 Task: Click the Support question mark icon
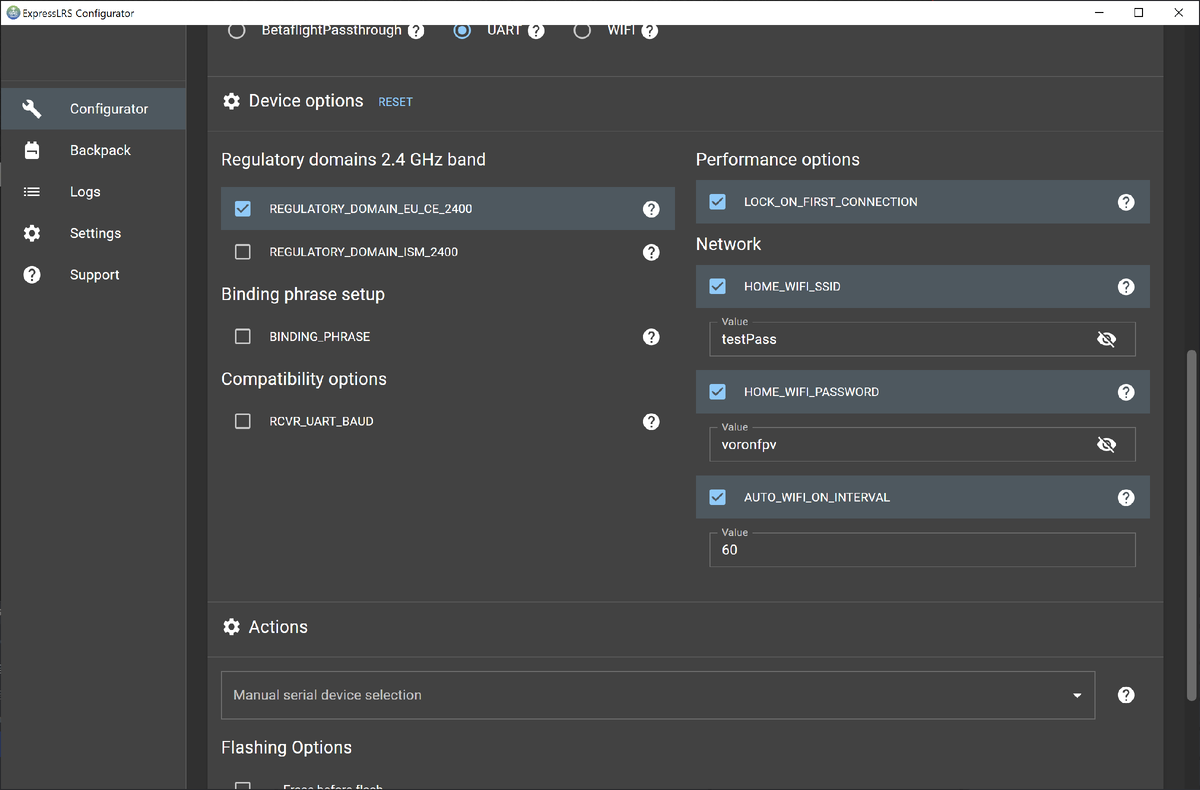[32, 275]
